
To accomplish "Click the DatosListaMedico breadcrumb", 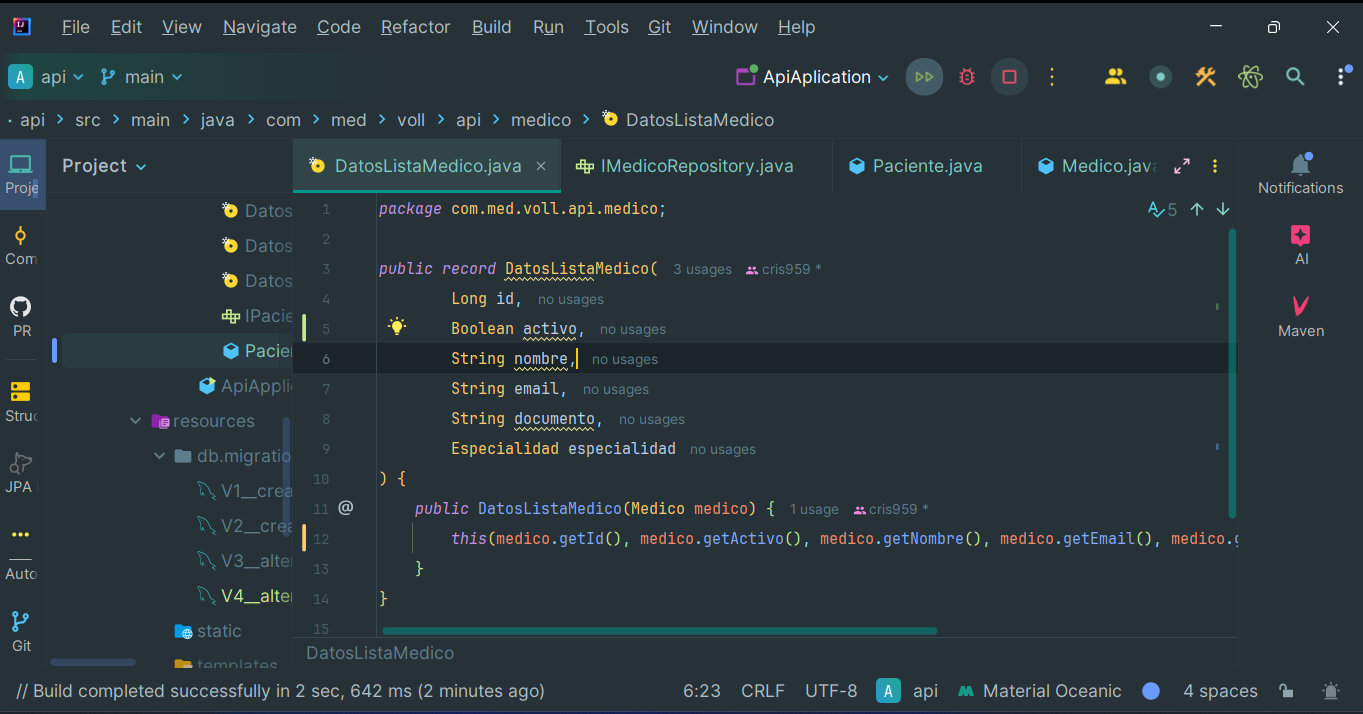I will [x=688, y=120].
